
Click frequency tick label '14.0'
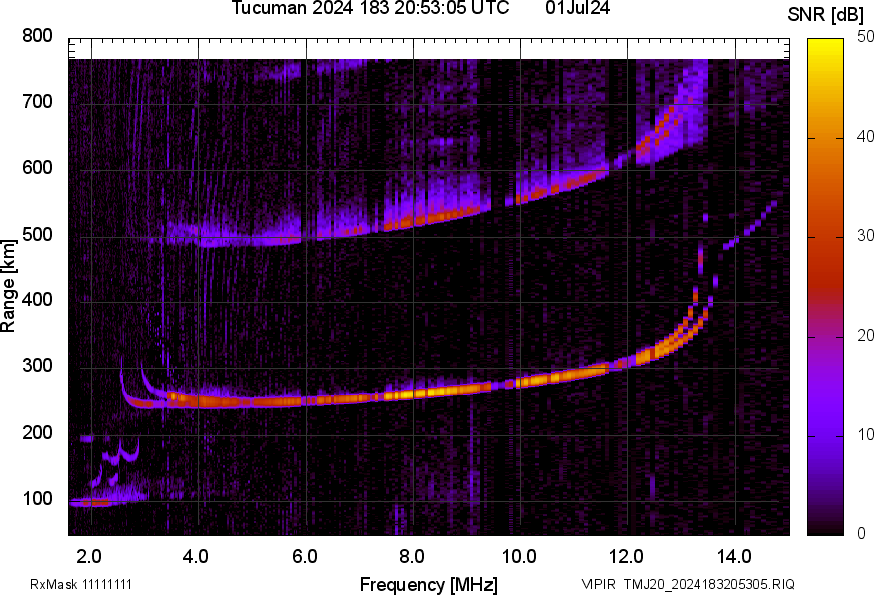(x=734, y=556)
